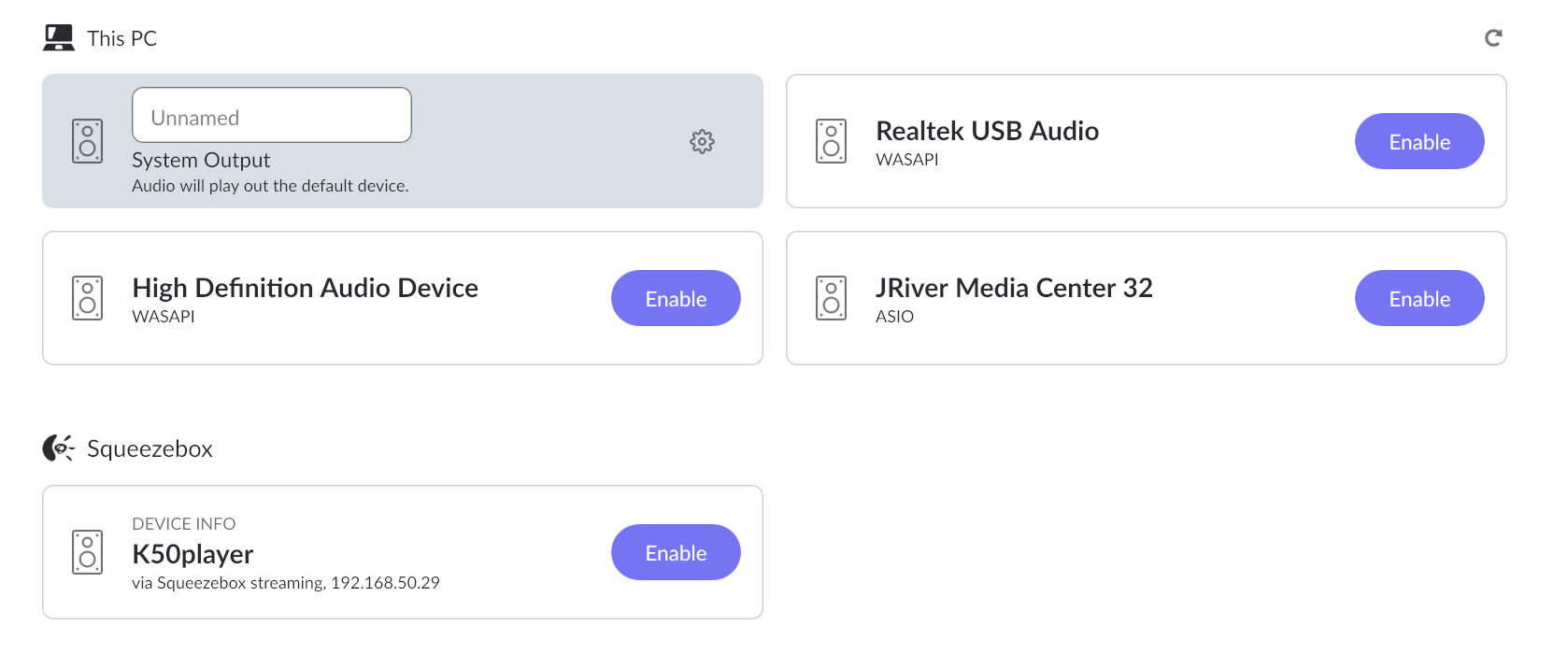Enable the K50player Squeezebox device
1568x668 pixels.
[676, 552]
